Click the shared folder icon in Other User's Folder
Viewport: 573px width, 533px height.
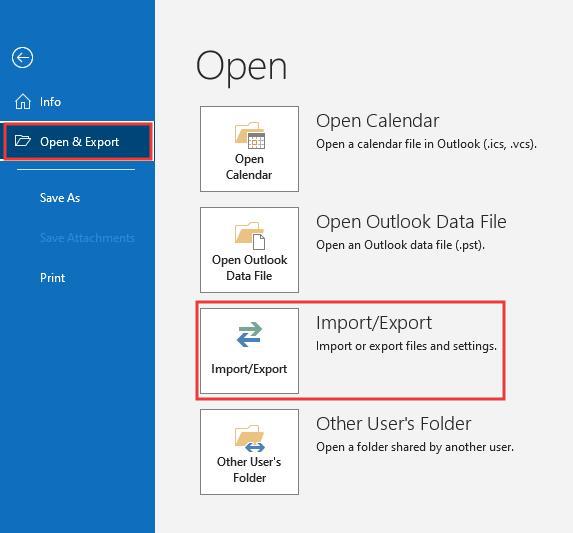coord(250,438)
